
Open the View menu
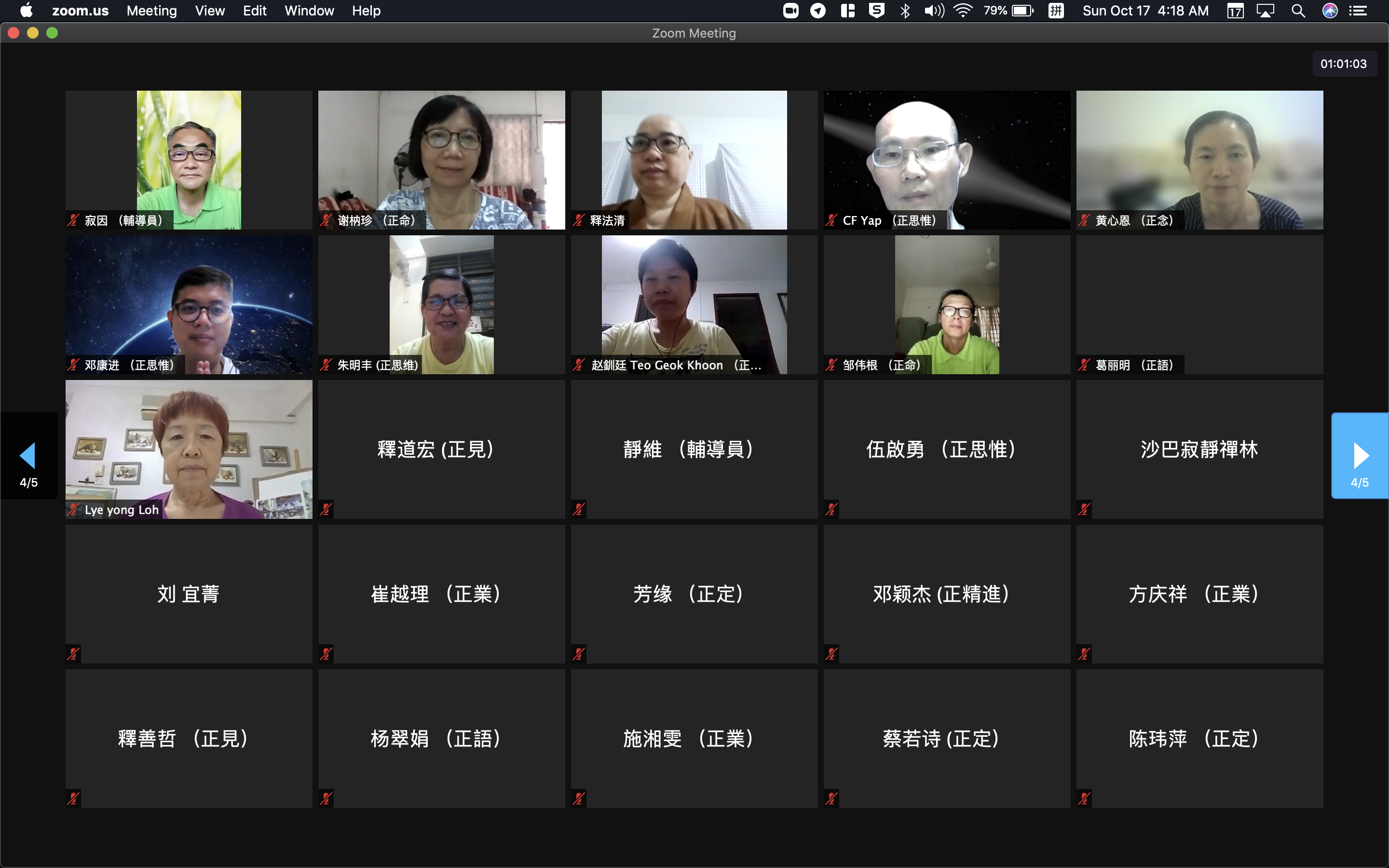point(209,11)
